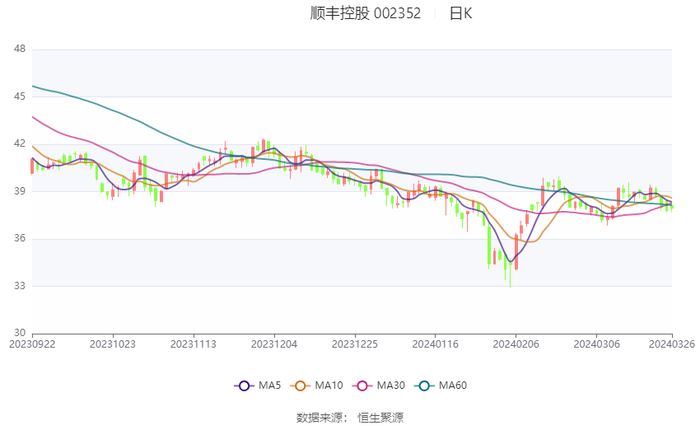Click the 20240116 date axis label
Screen dimensions: 700x426
pyautogui.click(x=435, y=343)
